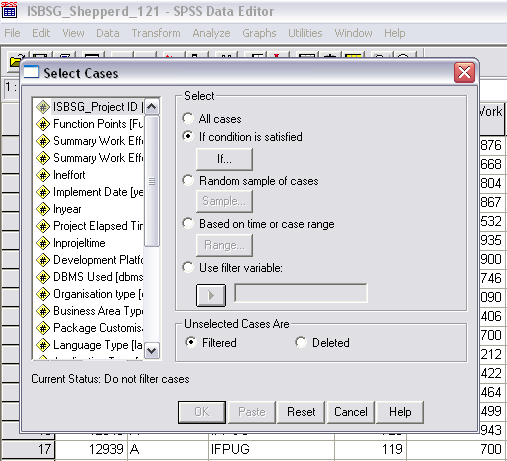Screen dimensions: 507x461
Task: Reset the Select Cases dialog
Action: [x=301, y=412]
